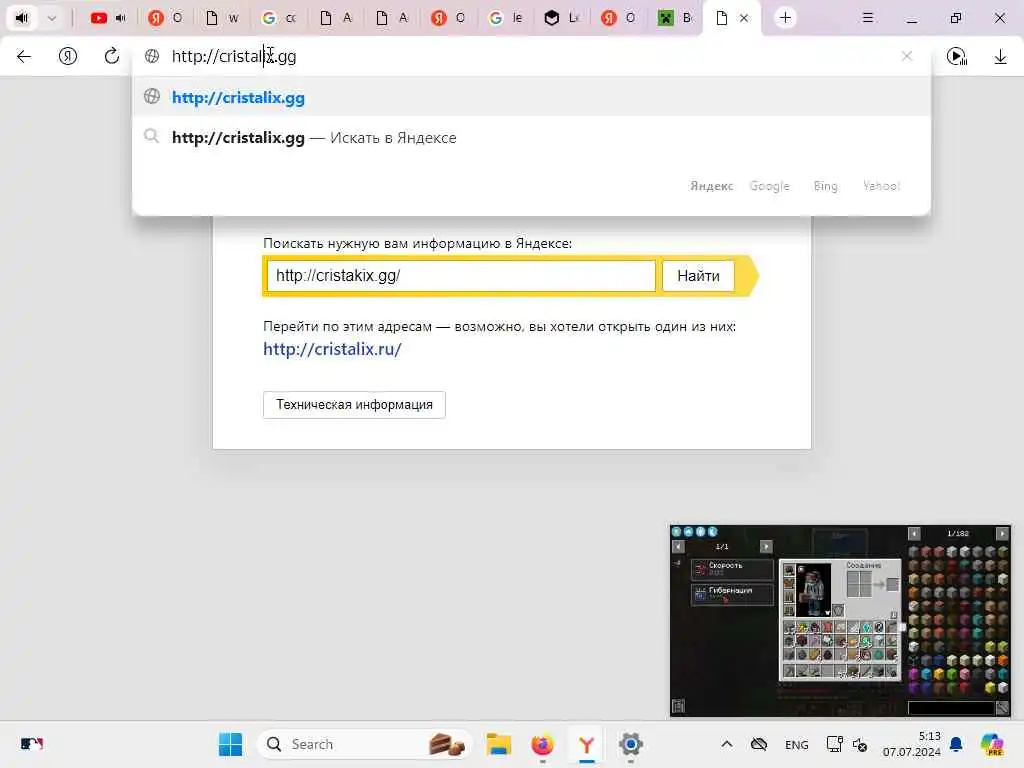Click the muted volume tray icon
Viewport: 1024px width, 768px height.
[x=860, y=744]
